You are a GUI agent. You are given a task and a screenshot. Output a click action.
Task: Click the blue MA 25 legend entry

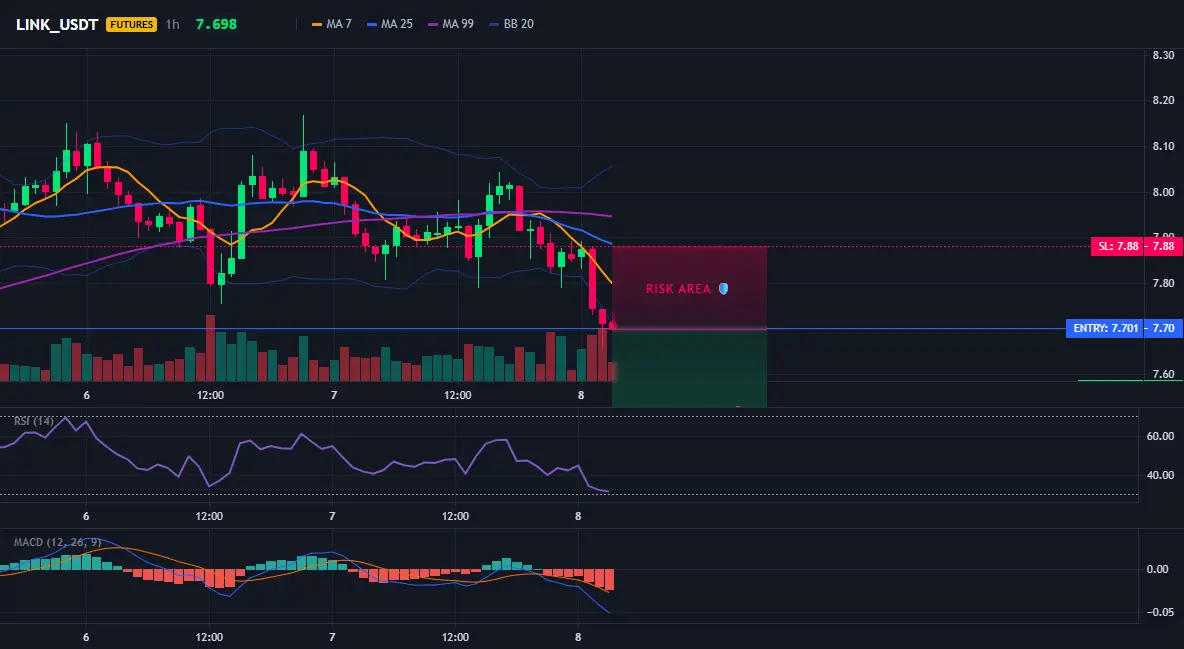click(390, 24)
